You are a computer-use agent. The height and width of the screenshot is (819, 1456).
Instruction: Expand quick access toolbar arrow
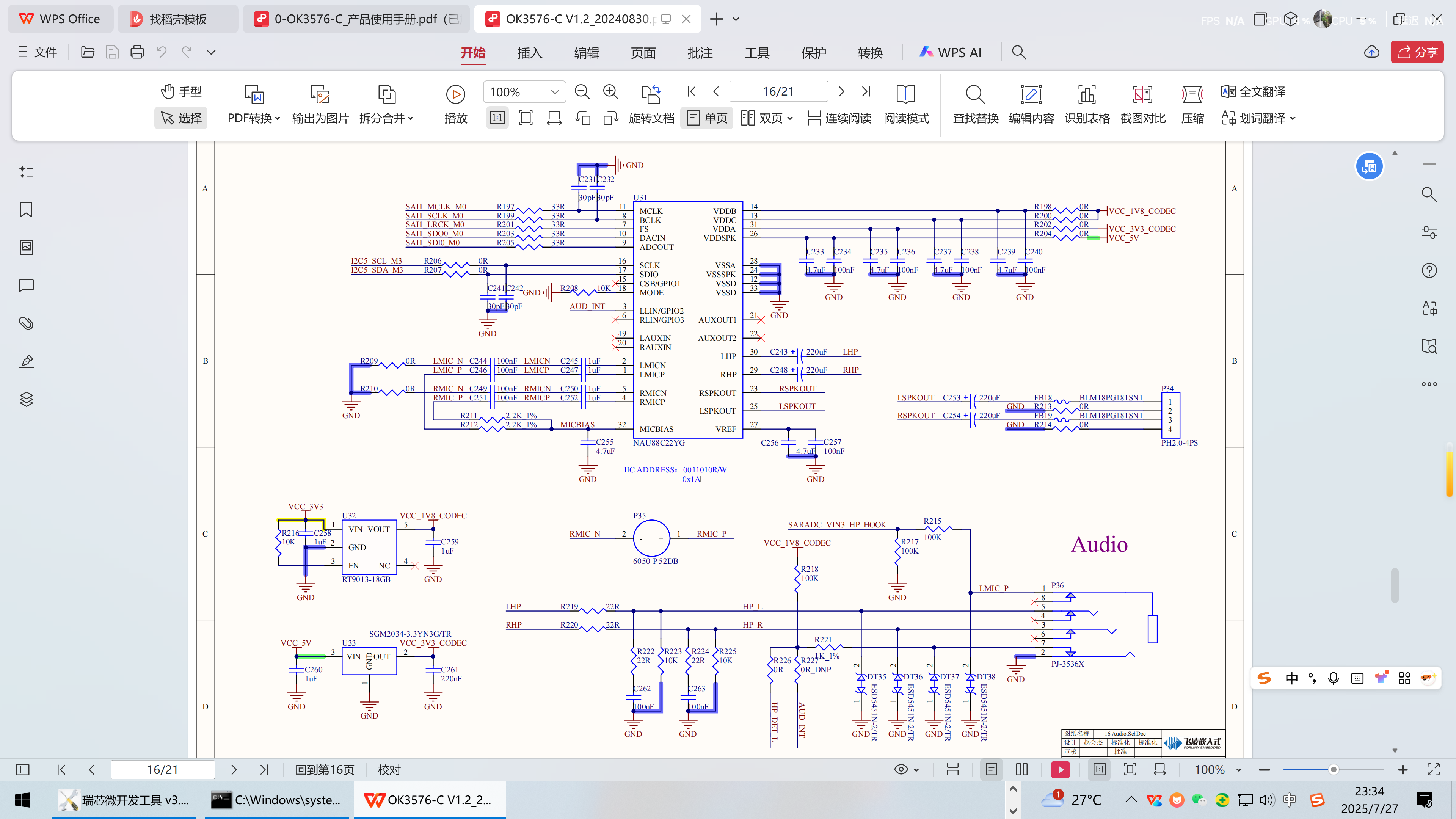point(211,53)
